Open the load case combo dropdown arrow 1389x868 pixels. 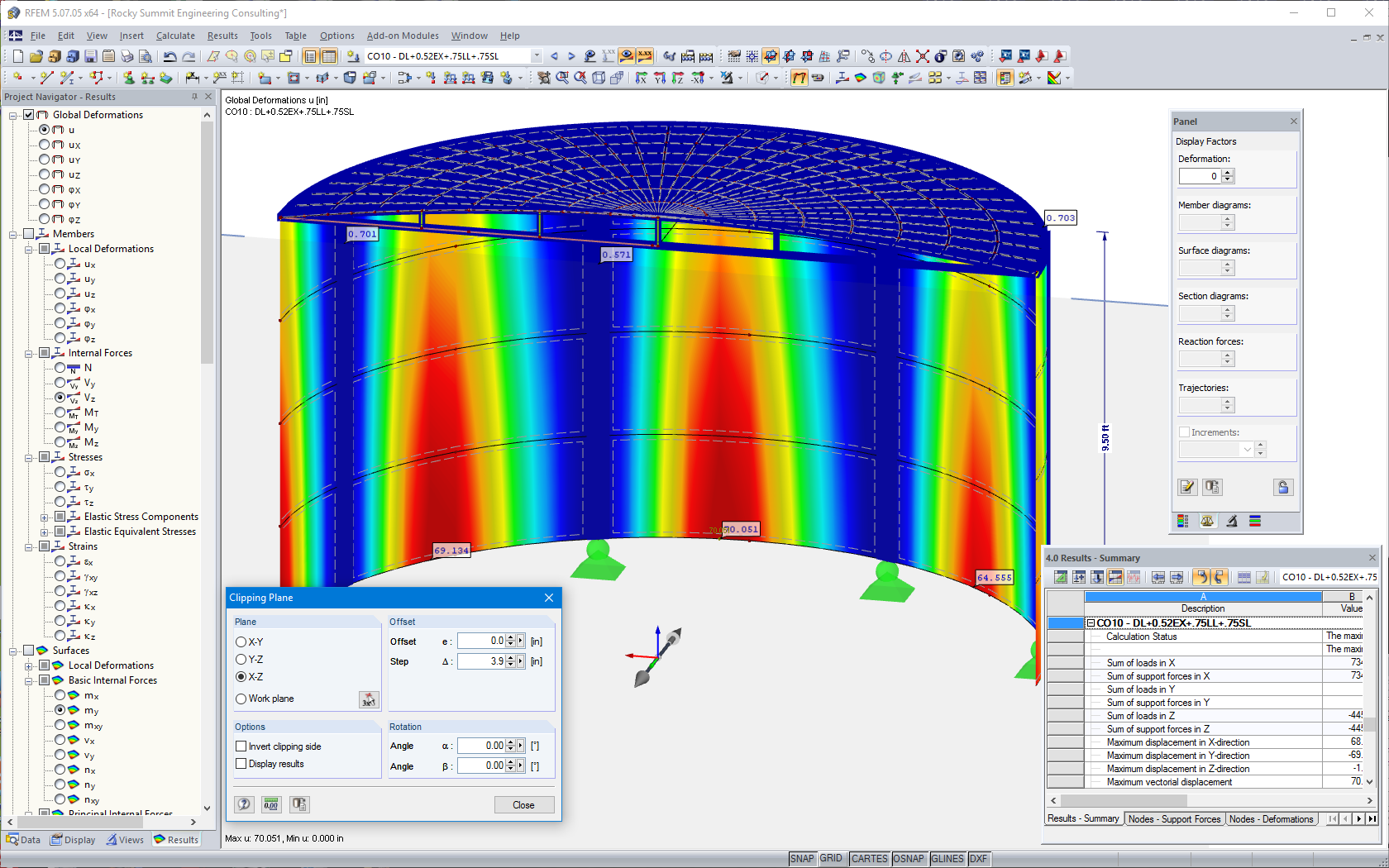point(537,56)
